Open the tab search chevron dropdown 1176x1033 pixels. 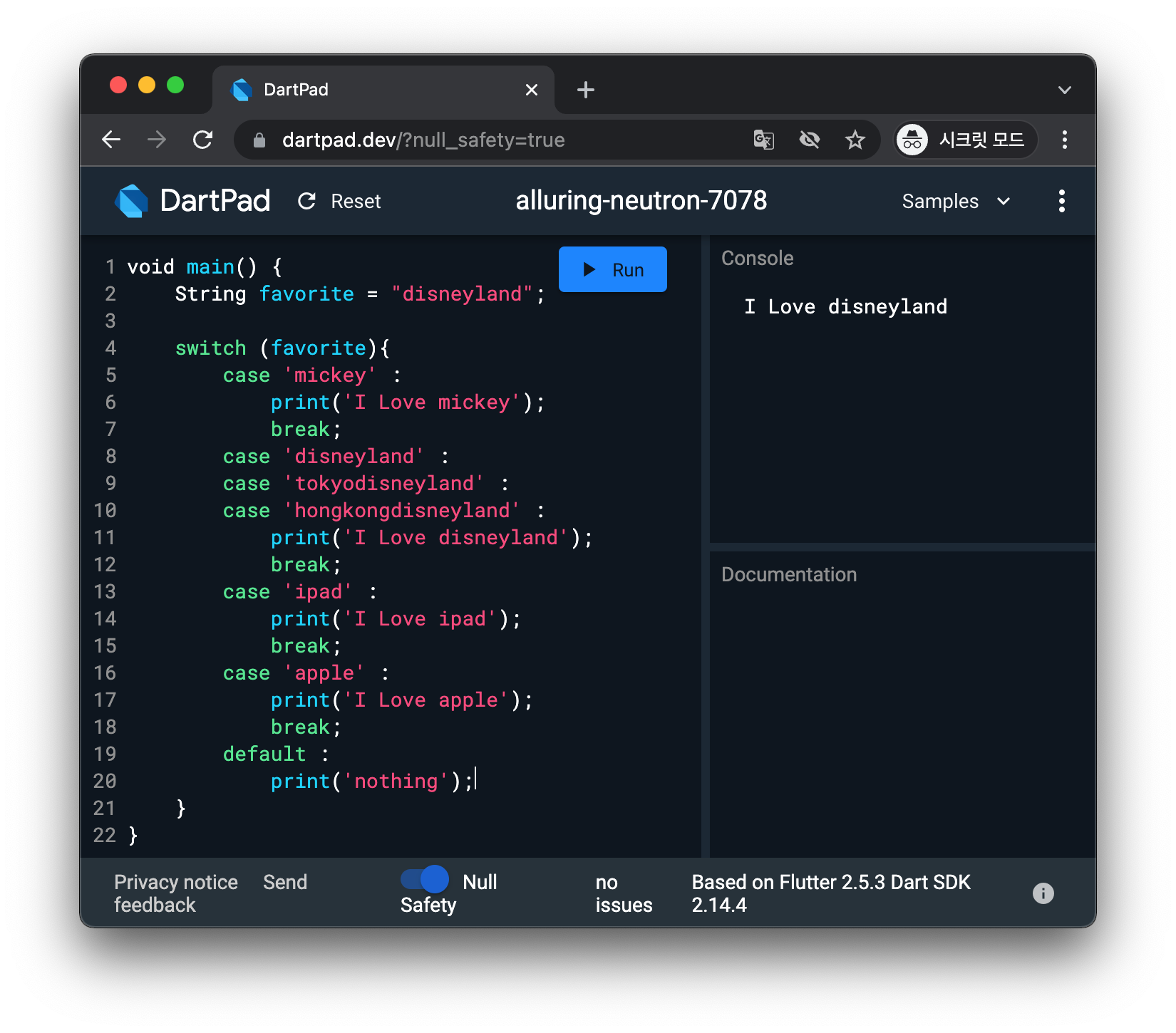point(1065,90)
